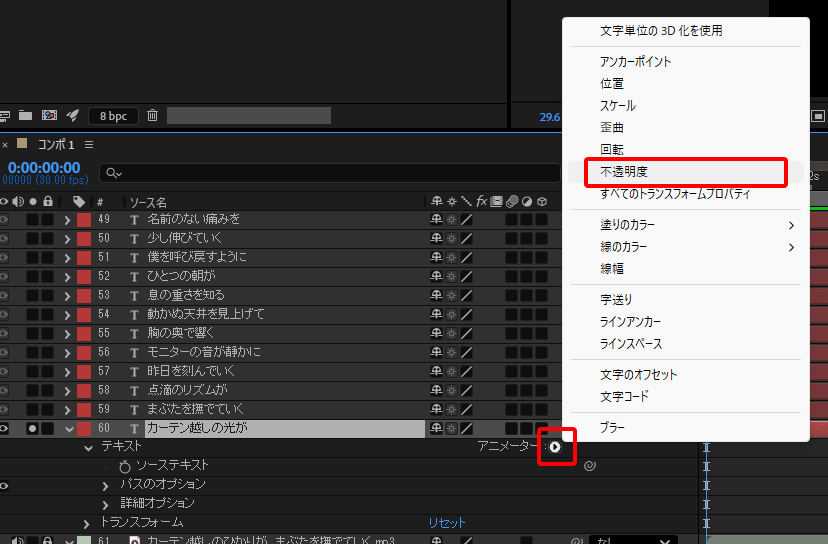Click the リセット transform link
The image size is (828, 544).
(x=447, y=523)
